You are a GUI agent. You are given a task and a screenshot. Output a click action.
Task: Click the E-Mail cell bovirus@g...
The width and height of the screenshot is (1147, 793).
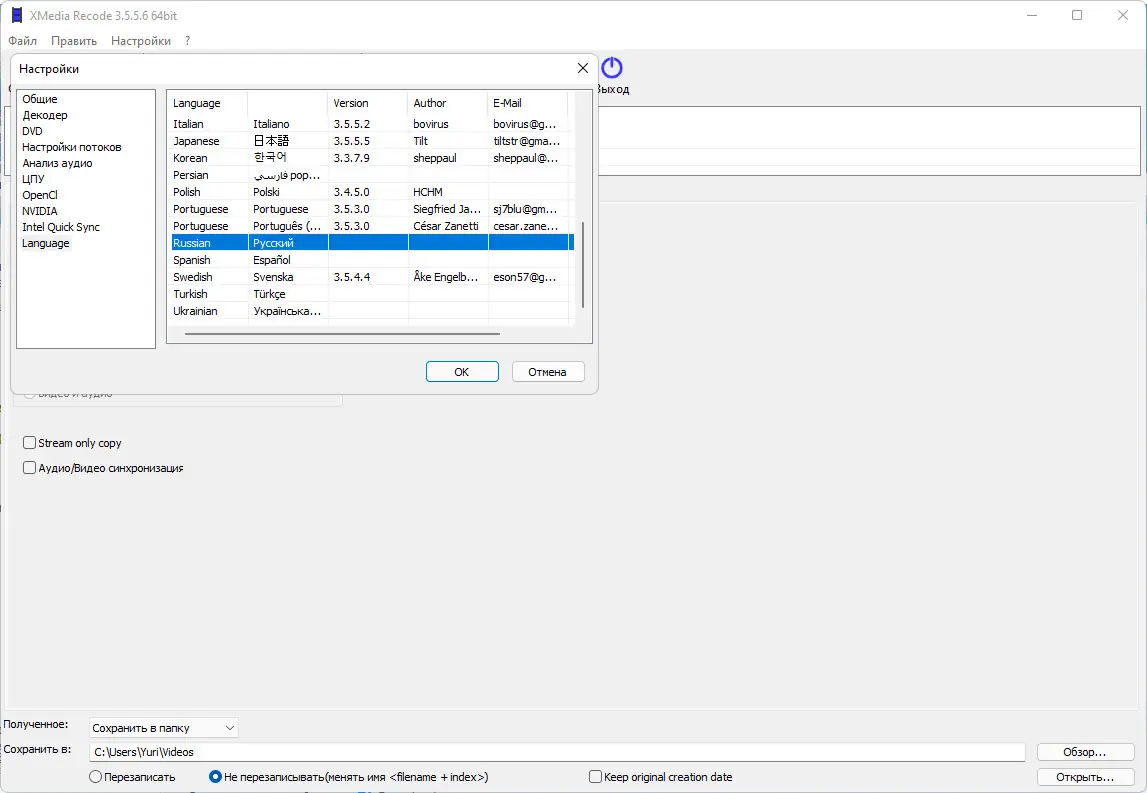[524, 124]
